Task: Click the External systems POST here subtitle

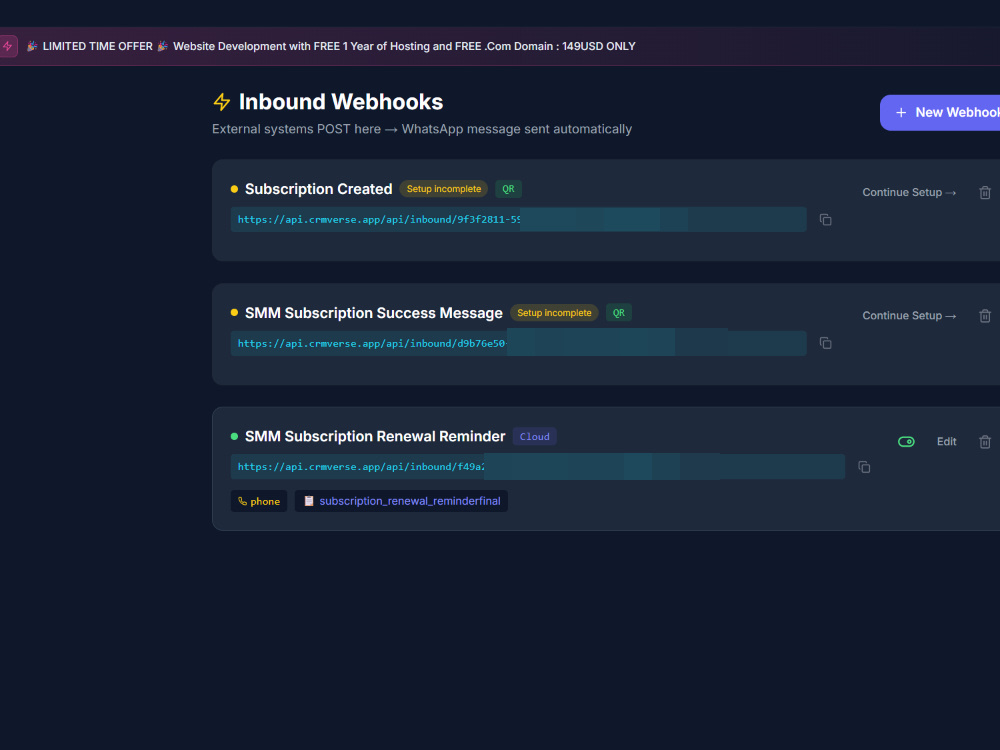Action: [x=422, y=129]
